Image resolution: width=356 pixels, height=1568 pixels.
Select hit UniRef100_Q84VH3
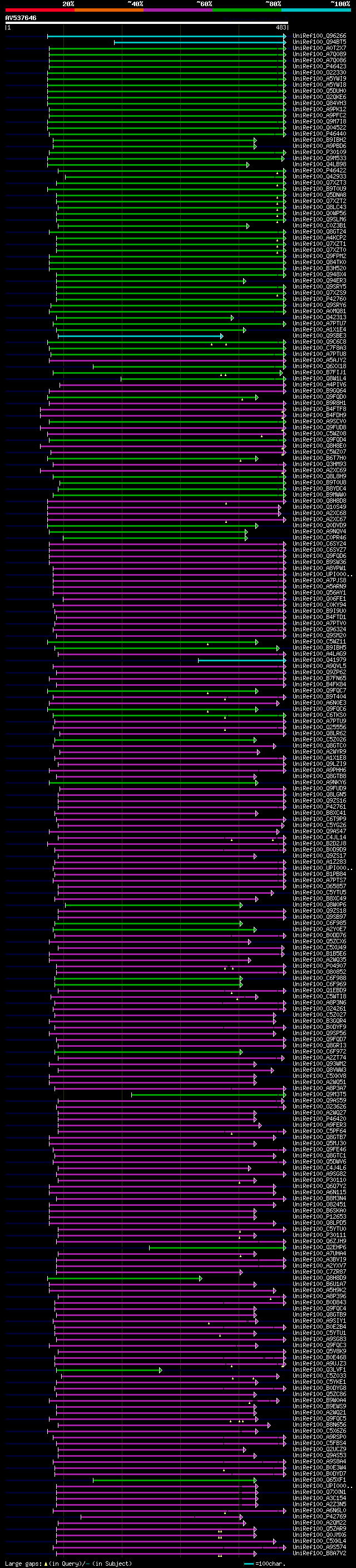point(319,103)
